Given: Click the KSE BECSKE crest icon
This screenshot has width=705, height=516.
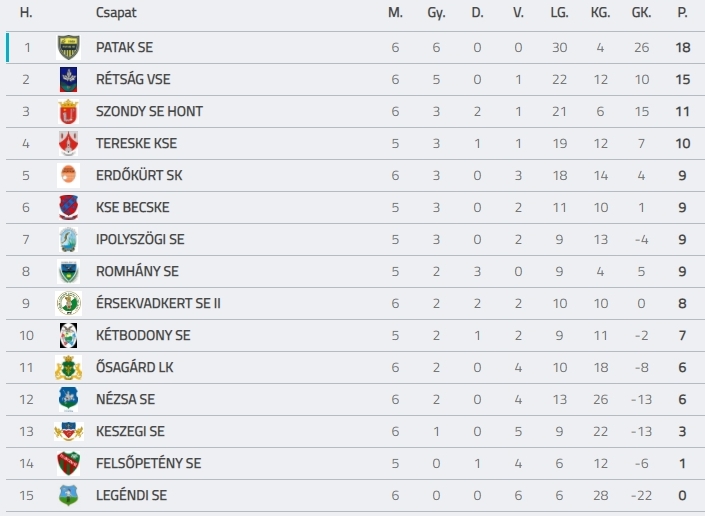Looking at the screenshot, I should pyautogui.click(x=68, y=207).
